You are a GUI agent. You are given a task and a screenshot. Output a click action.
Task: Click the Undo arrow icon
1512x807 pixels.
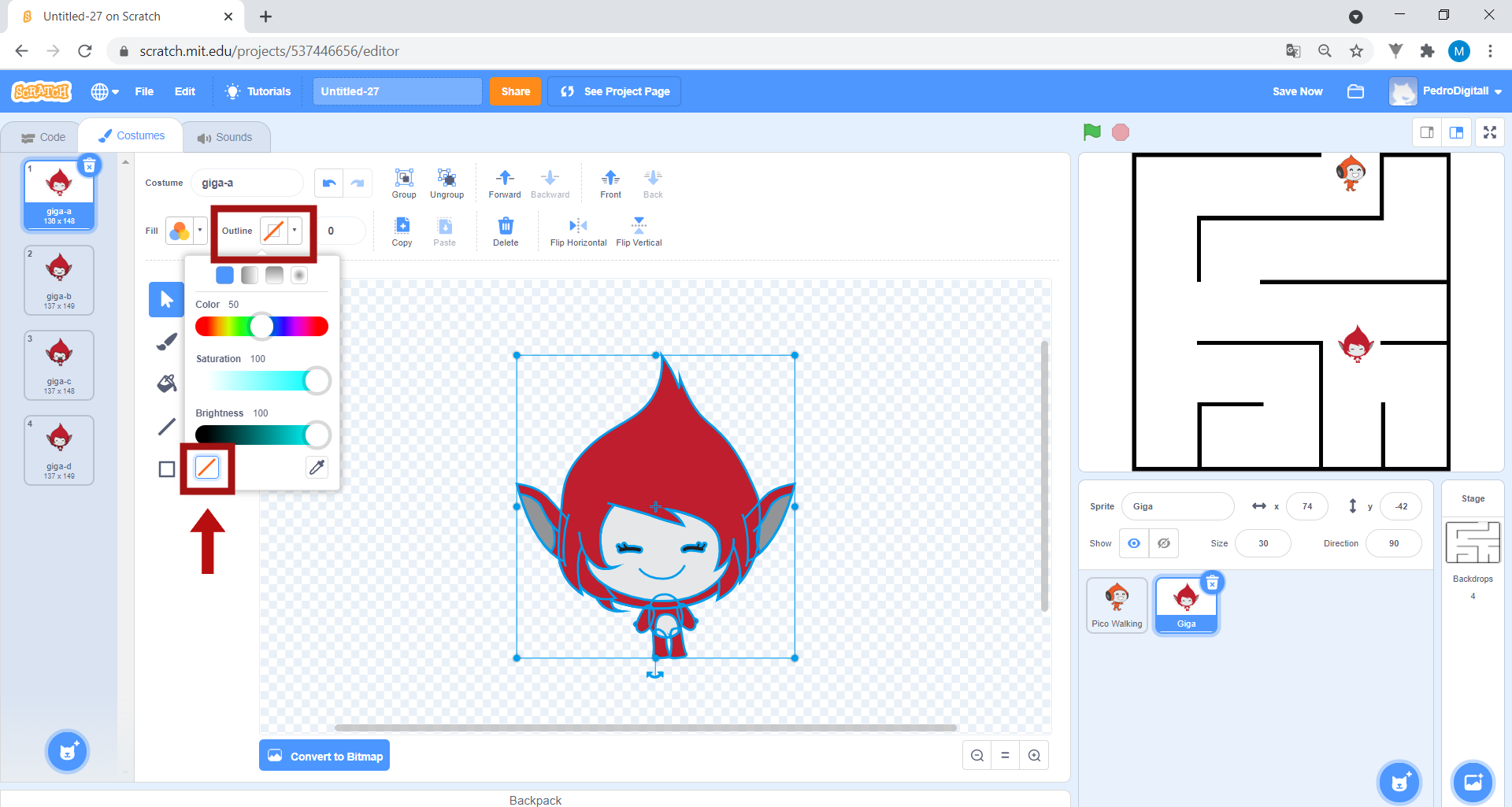click(x=329, y=183)
